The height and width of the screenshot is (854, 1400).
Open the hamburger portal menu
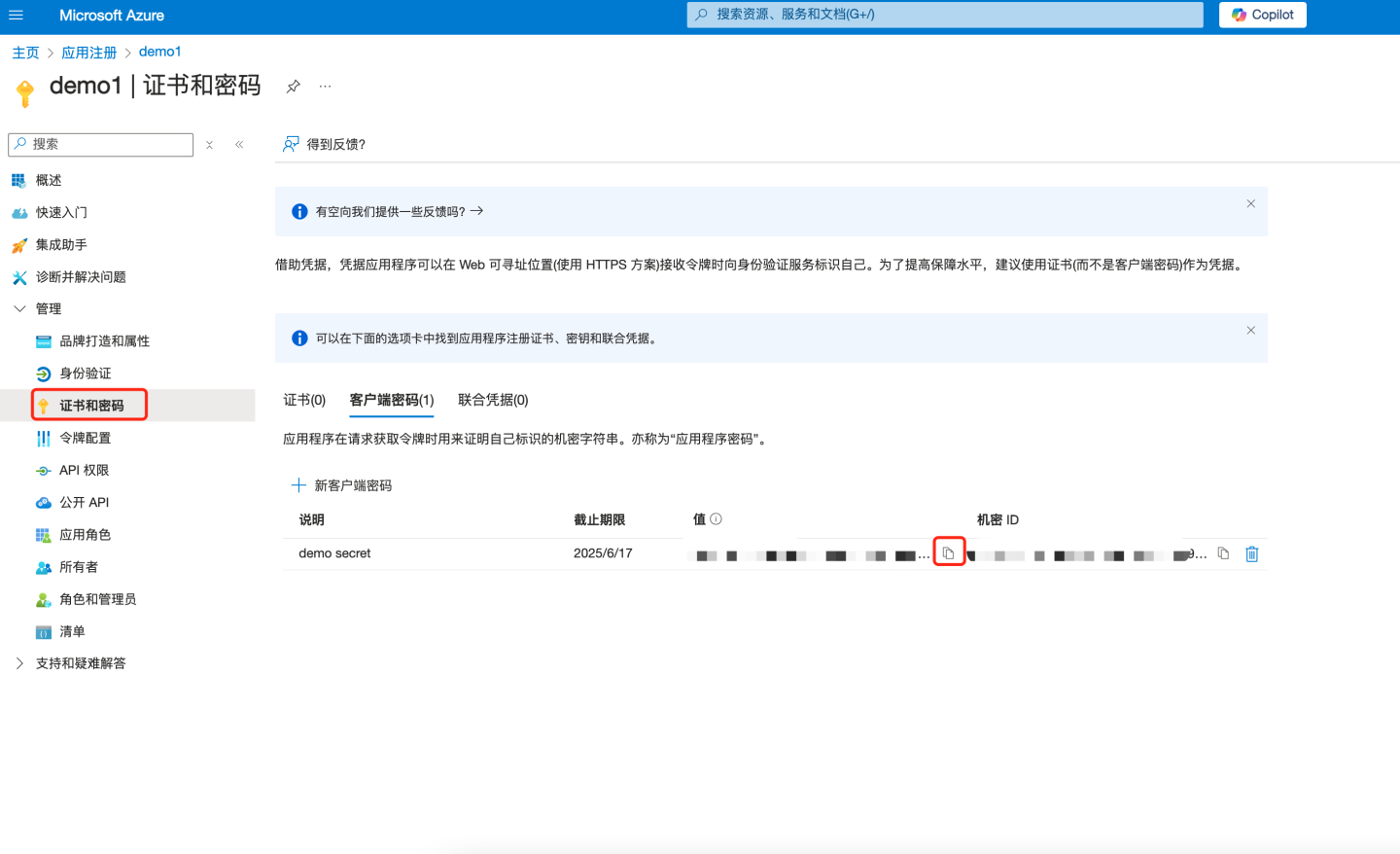point(16,15)
